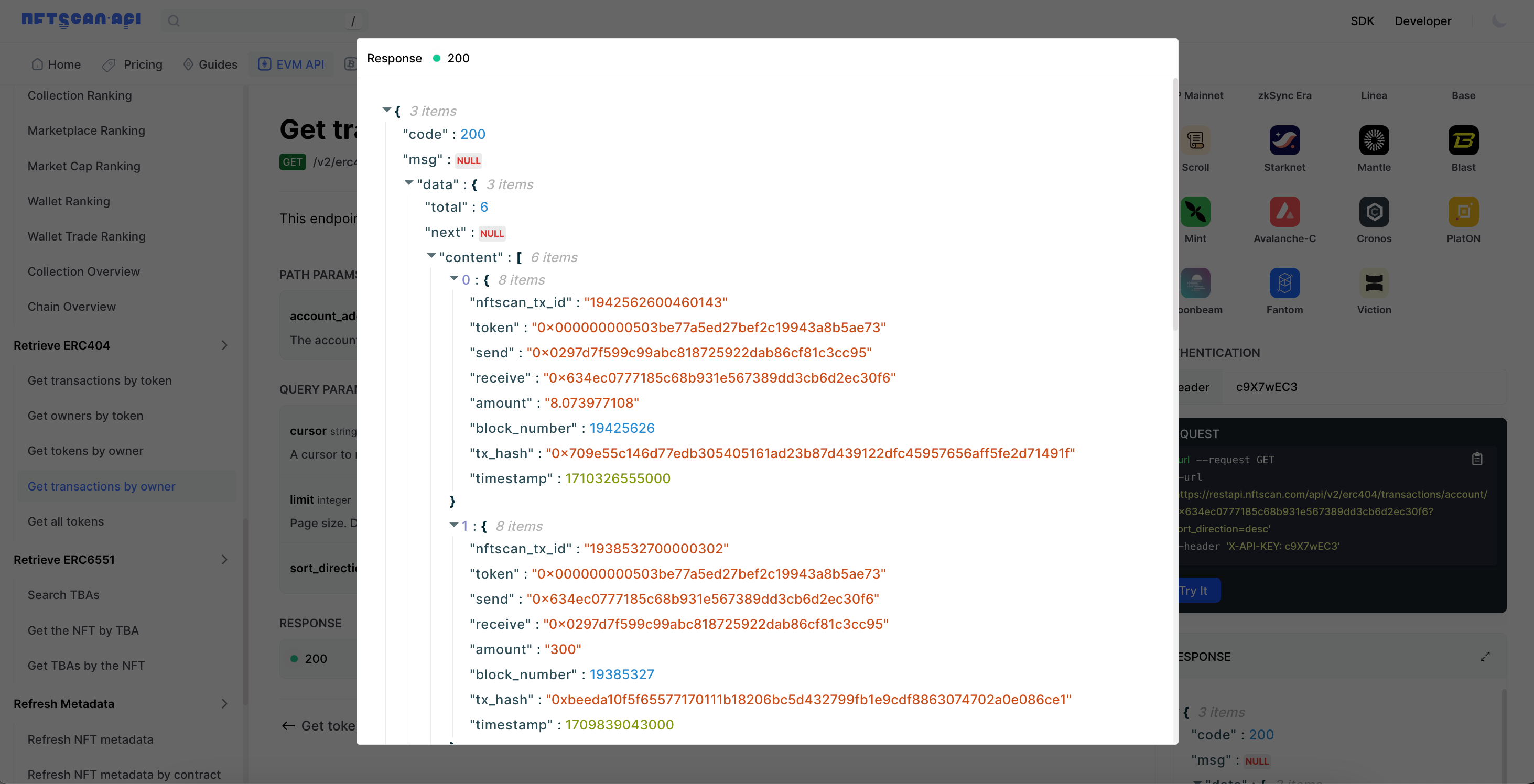Collapse content item 1
This screenshot has height=784, width=1534.
[454, 525]
